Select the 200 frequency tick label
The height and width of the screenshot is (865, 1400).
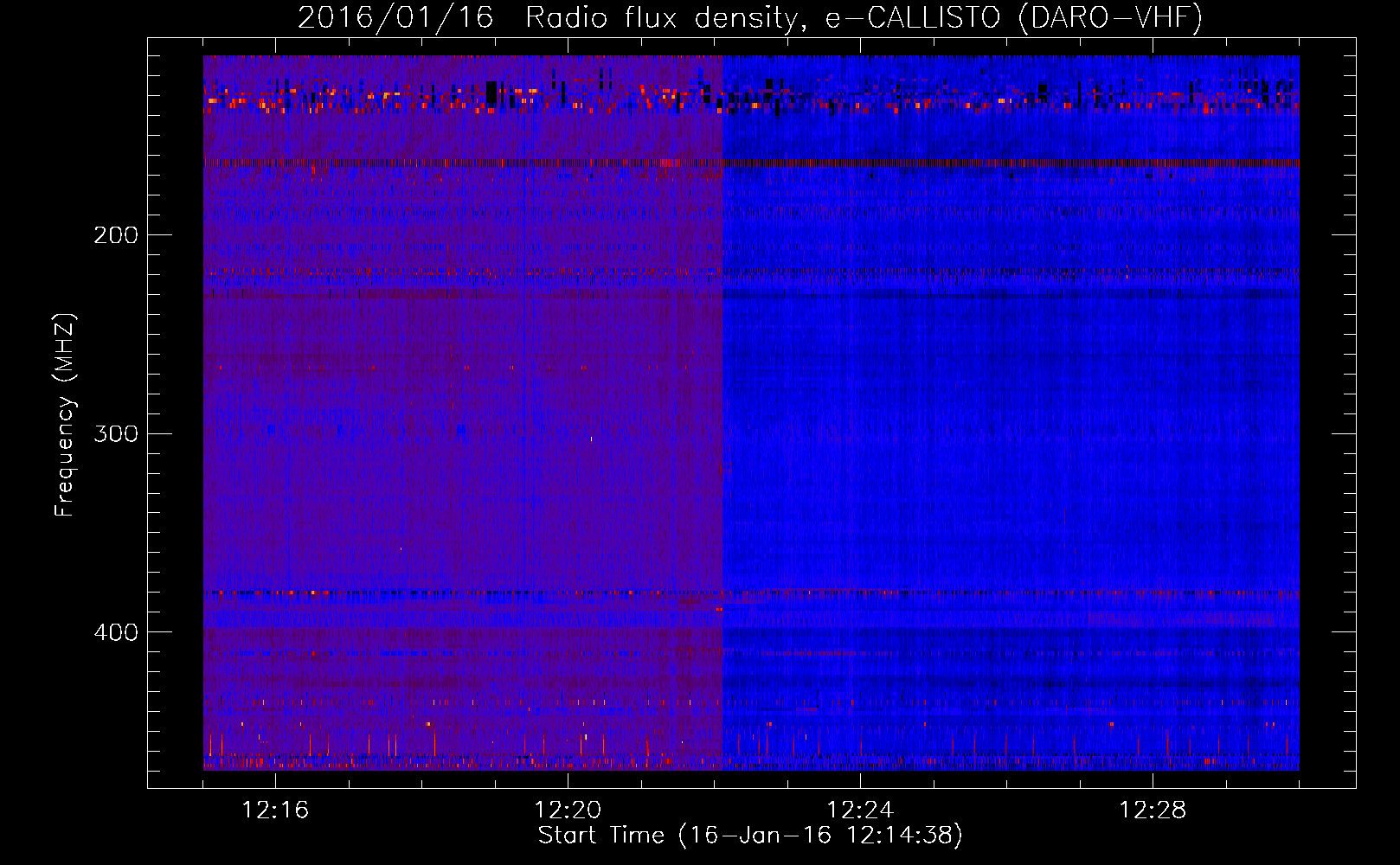116,235
